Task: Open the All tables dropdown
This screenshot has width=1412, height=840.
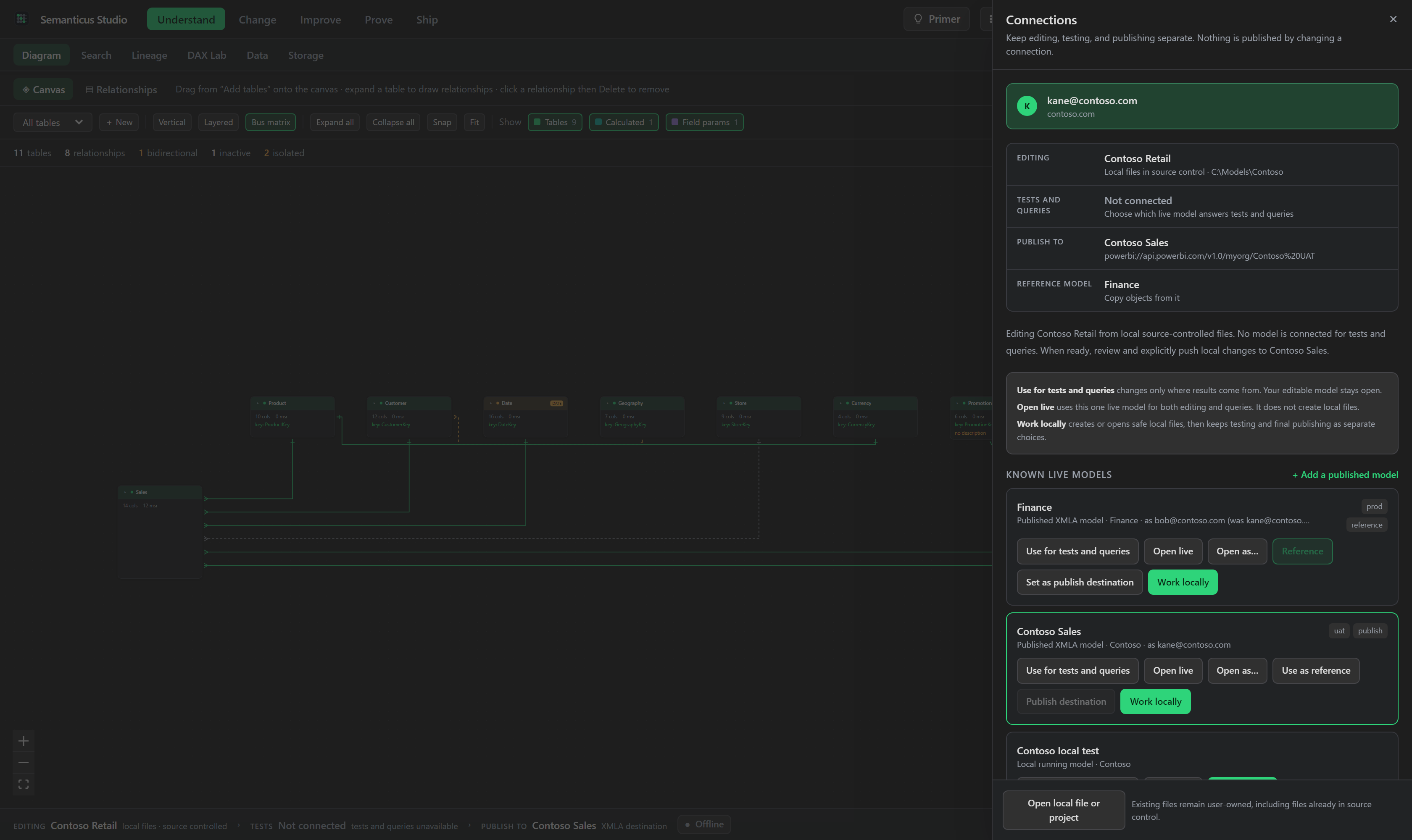Action: coord(53,122)
